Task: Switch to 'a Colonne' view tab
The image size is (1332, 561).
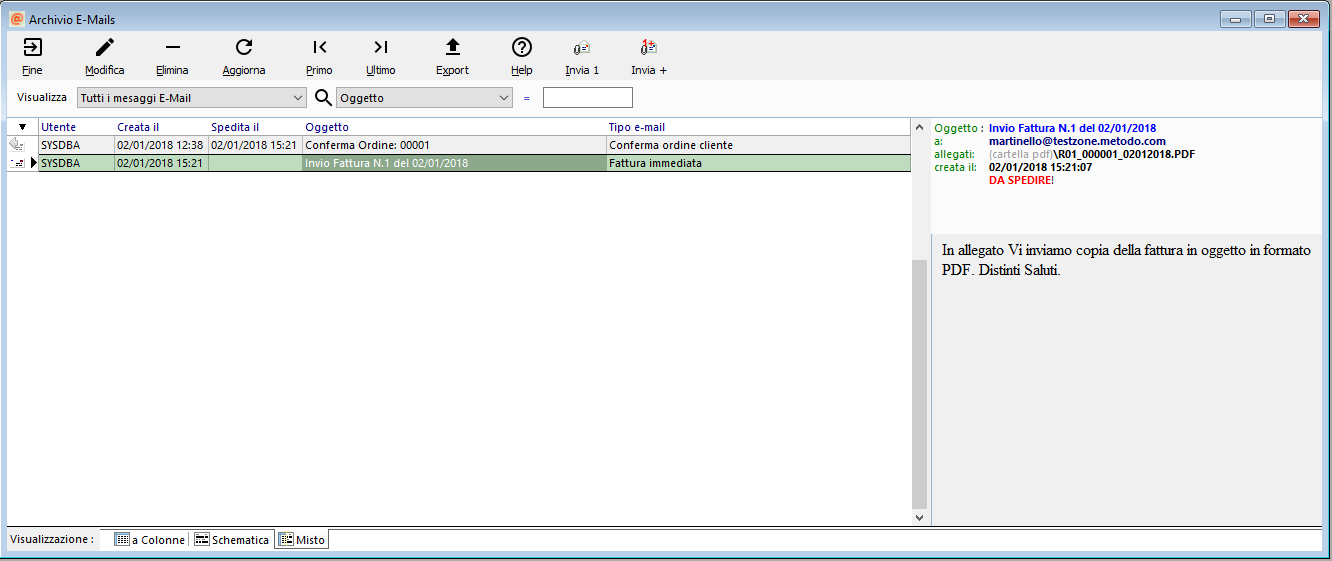Action: [x=149, y=540]
